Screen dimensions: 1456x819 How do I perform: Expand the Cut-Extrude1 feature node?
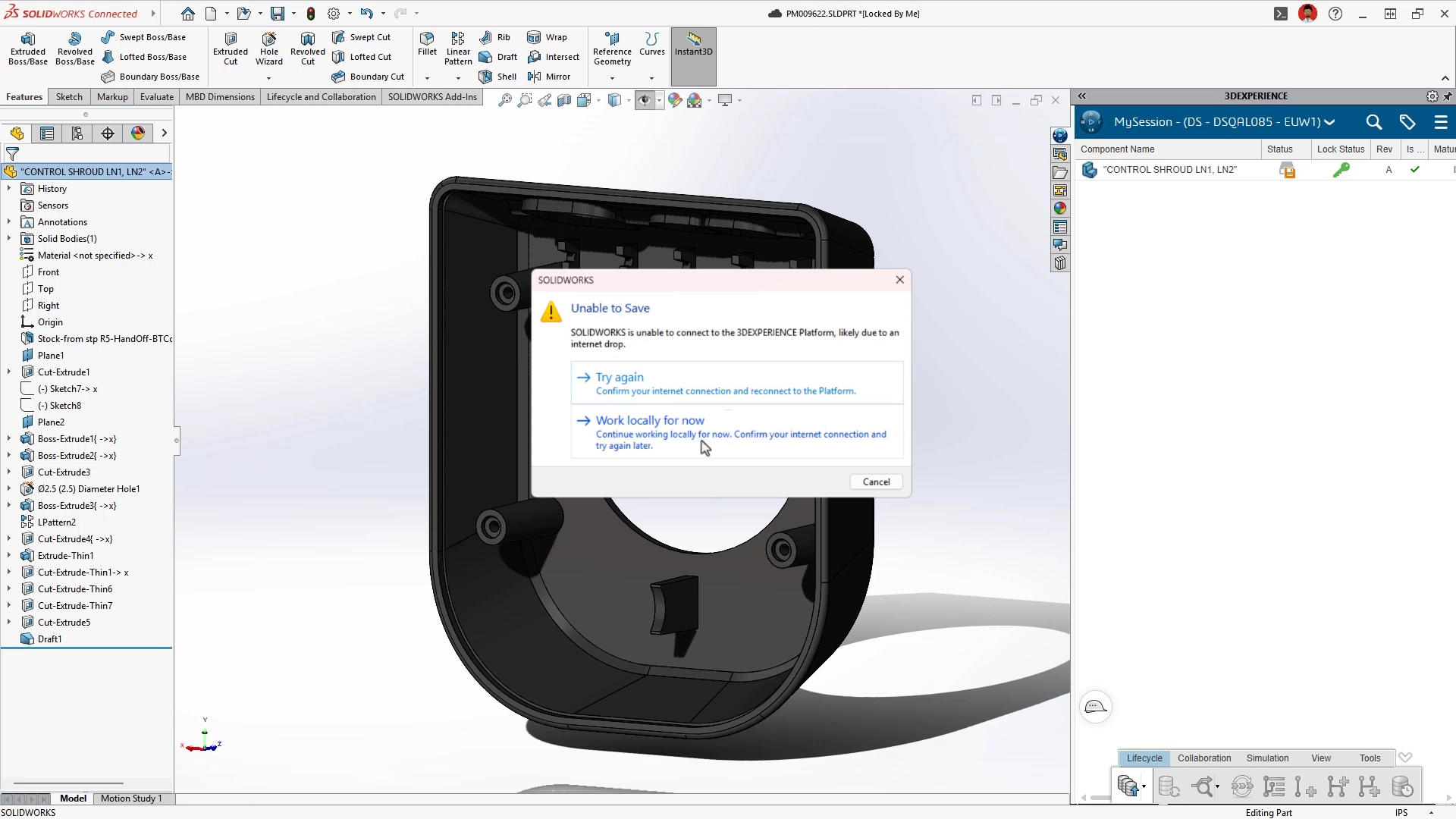click(x=9, y=372)
